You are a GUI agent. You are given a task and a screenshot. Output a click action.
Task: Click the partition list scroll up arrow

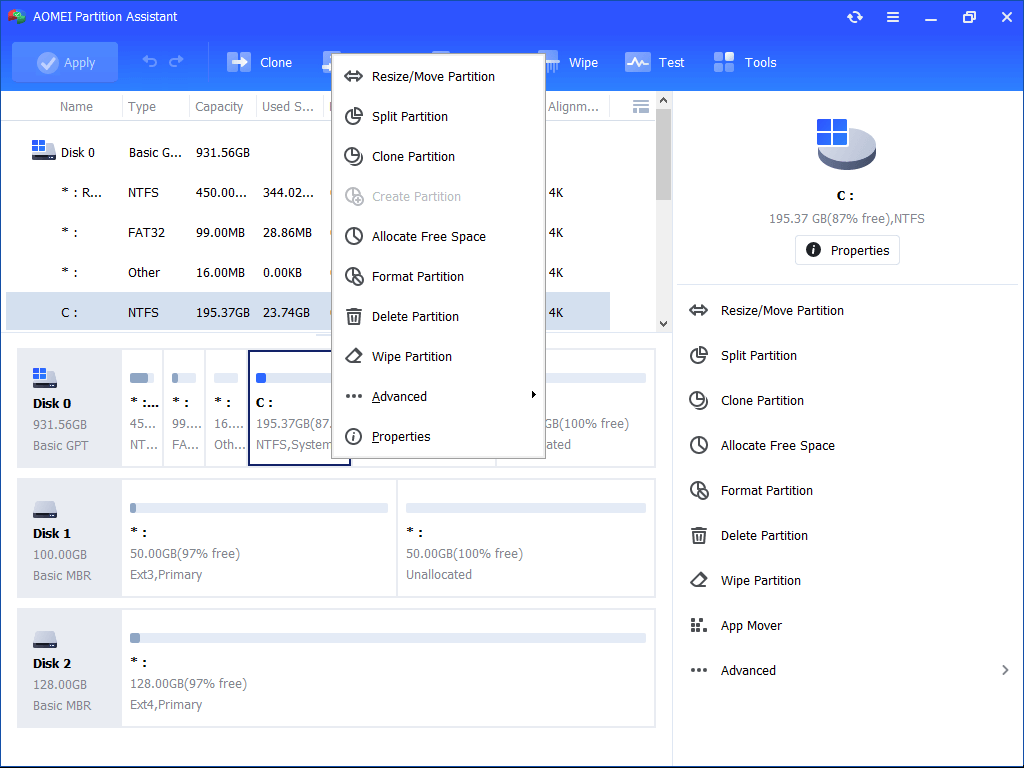[x=663, y=100]
